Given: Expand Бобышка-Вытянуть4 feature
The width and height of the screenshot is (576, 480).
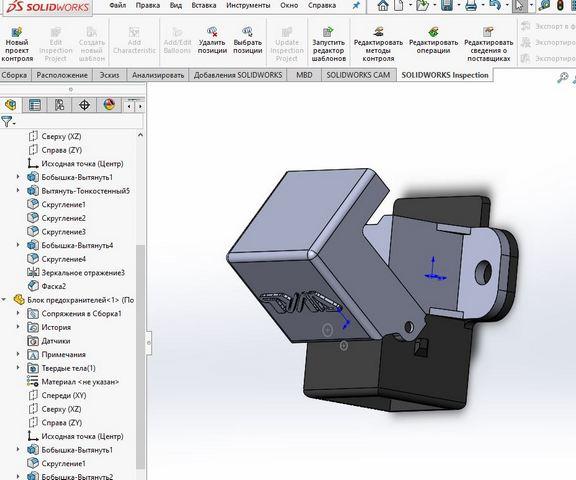Looking at the screenshot, I should point(18,245).
